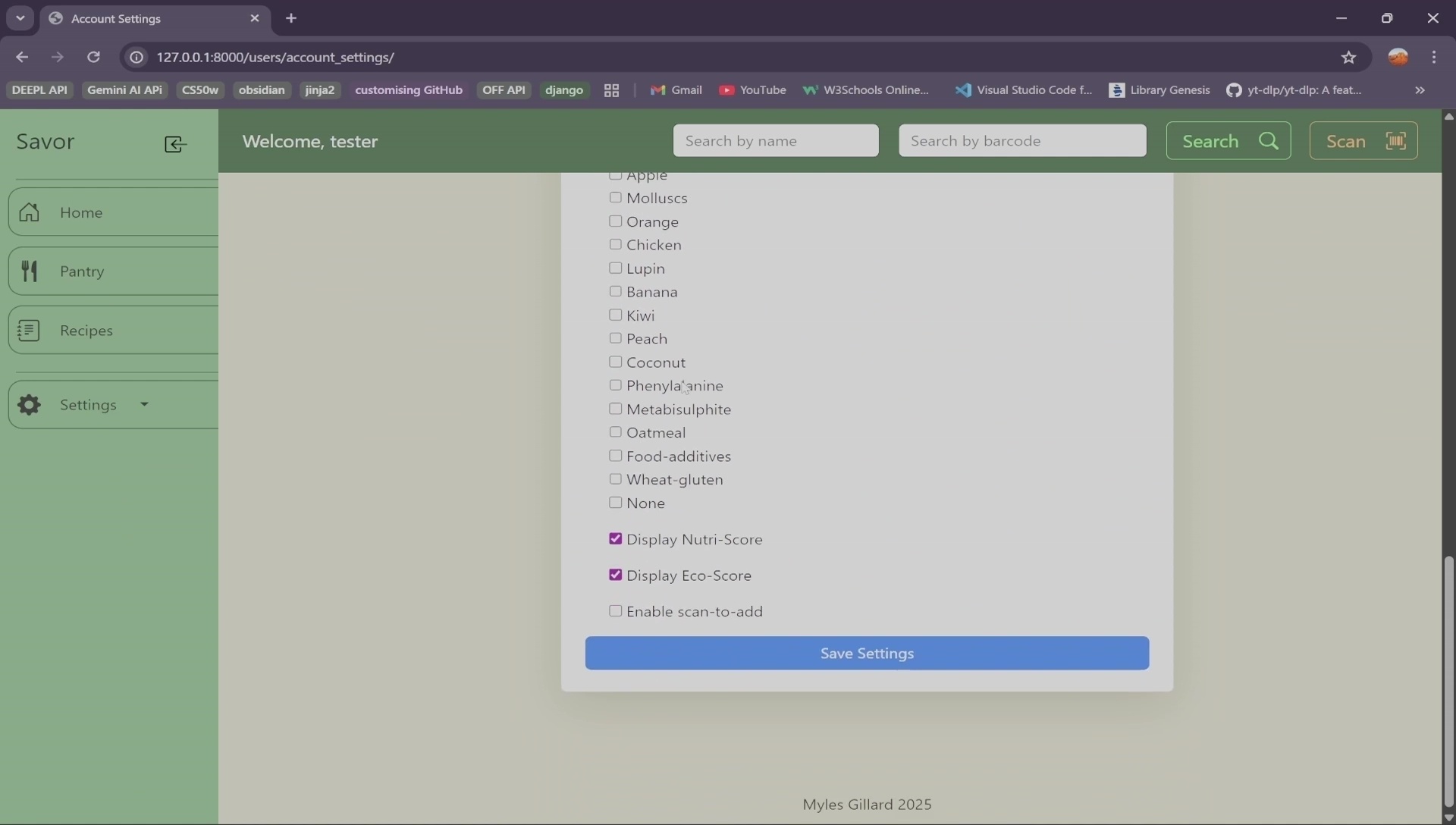The width and height of the screenshot is (1456, 825).
Task: Click the Settings gear icon
Action: (29, 405)
